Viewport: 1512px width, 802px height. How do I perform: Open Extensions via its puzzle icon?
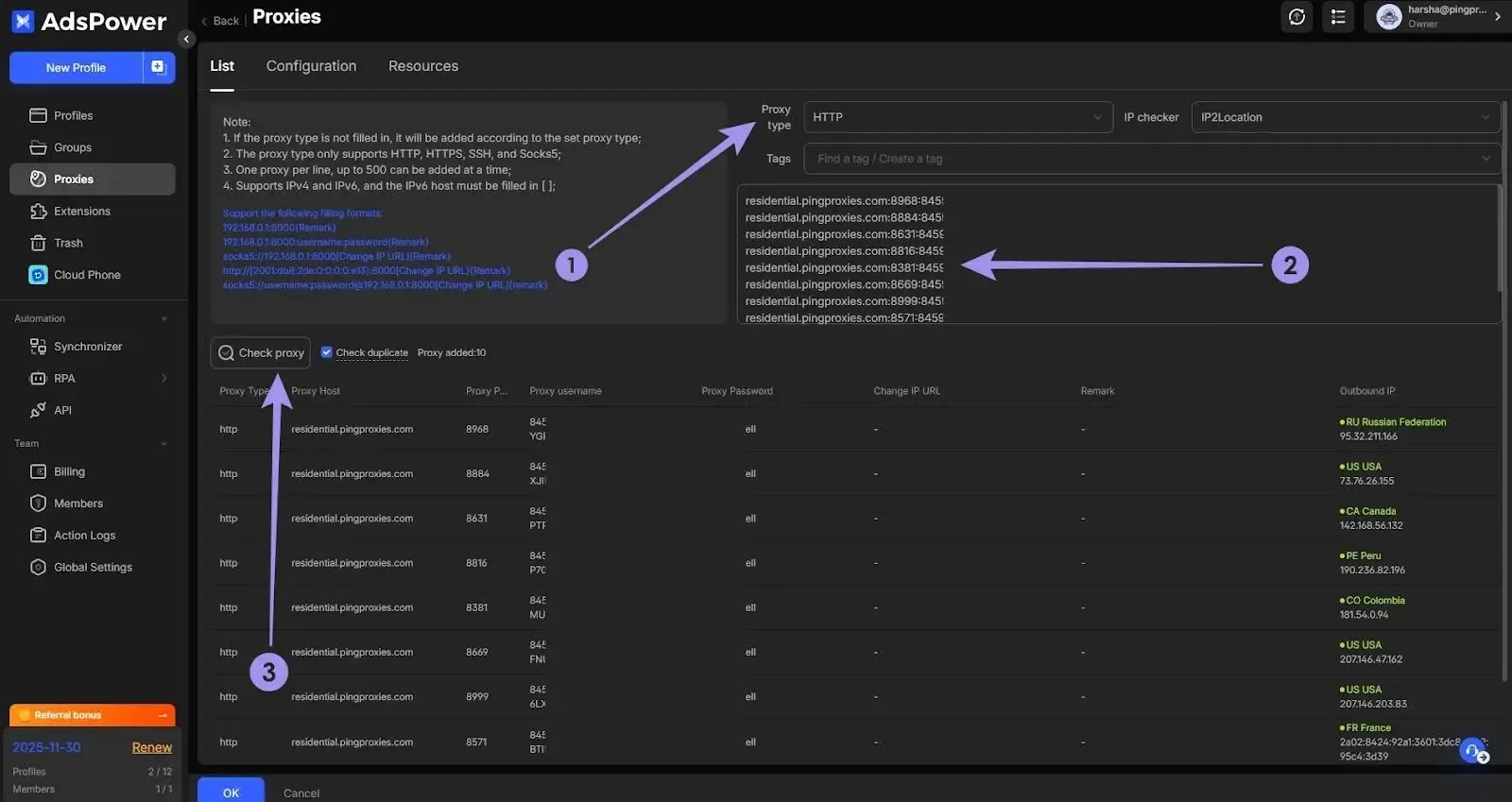coord(38,211)
